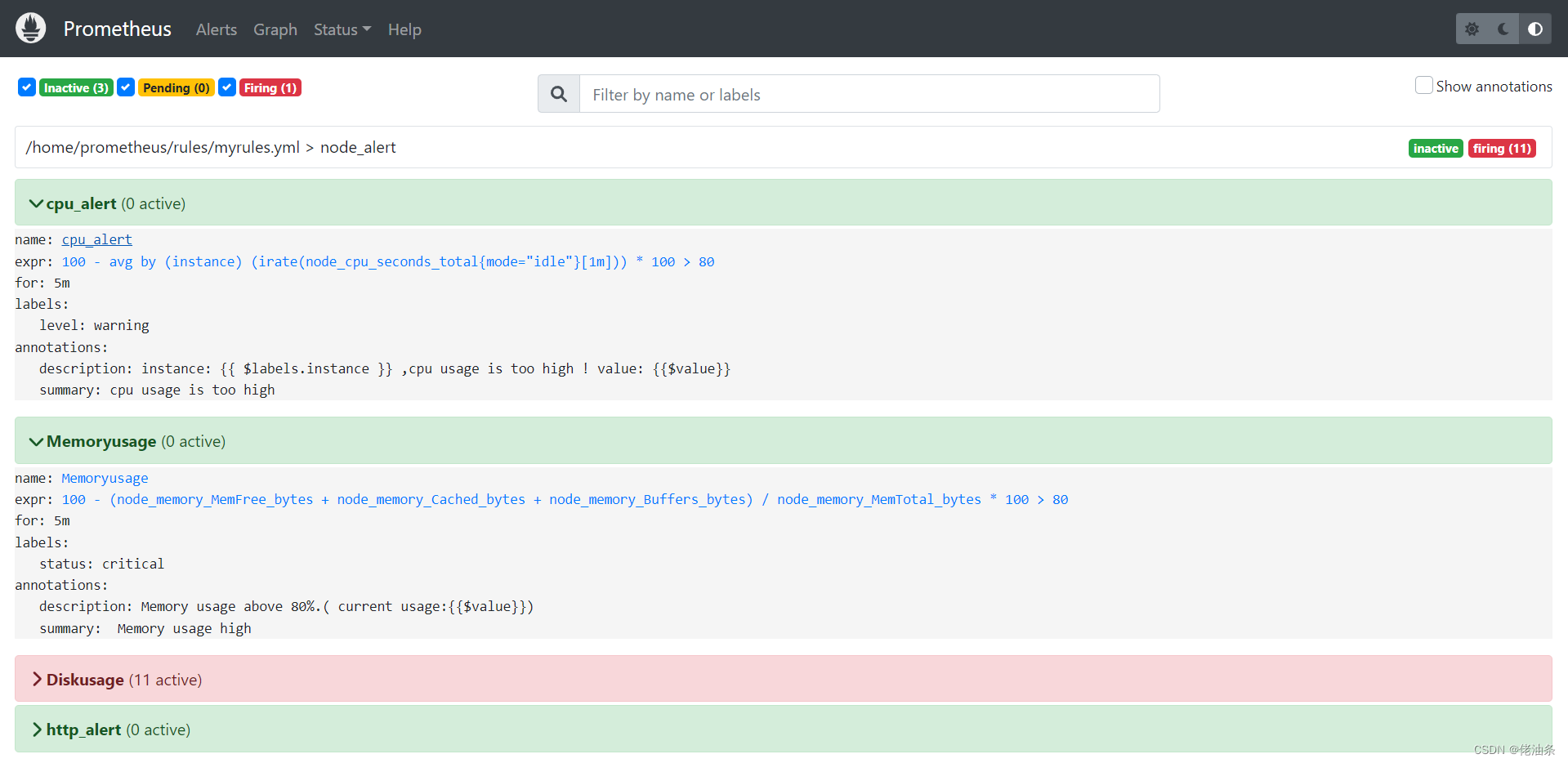
Task: Enable Show annotations checkbox
Action: point(1423,85)
